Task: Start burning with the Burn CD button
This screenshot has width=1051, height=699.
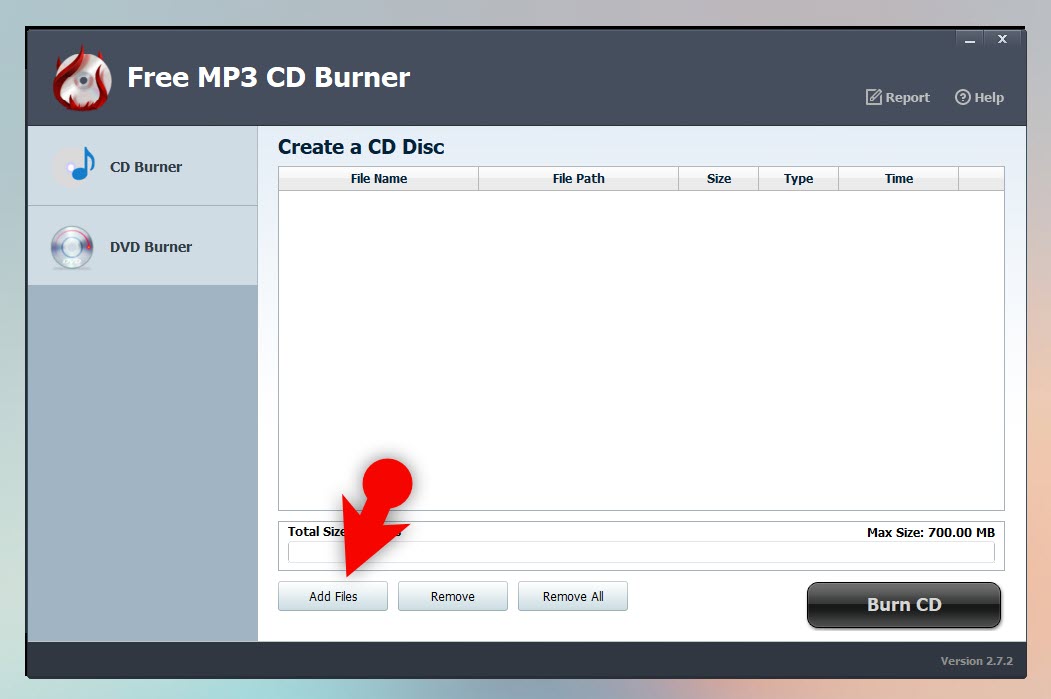Action: [x=904, y=605]
